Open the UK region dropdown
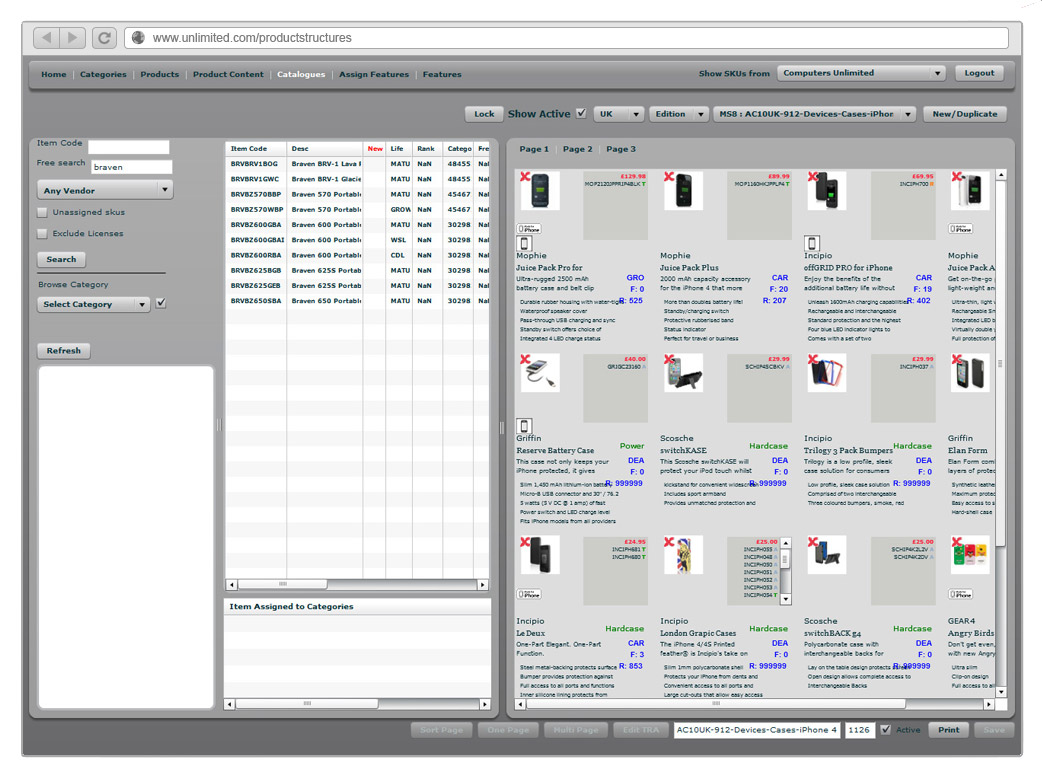This screenshot has width=1042, height=776. (619, 114)
